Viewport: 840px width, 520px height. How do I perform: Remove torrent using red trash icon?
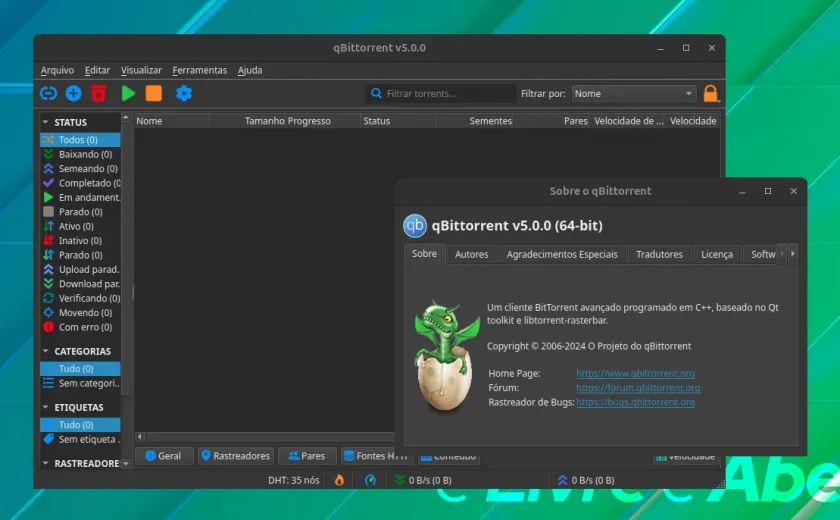(99, 93)
